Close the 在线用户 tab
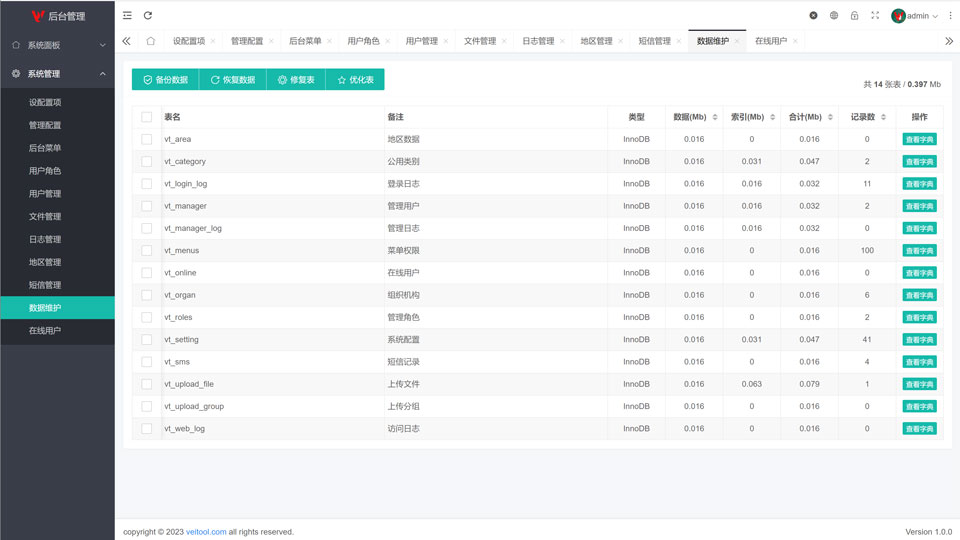Image resolution: width=960 pixels, height=540 pixels. 796,42
